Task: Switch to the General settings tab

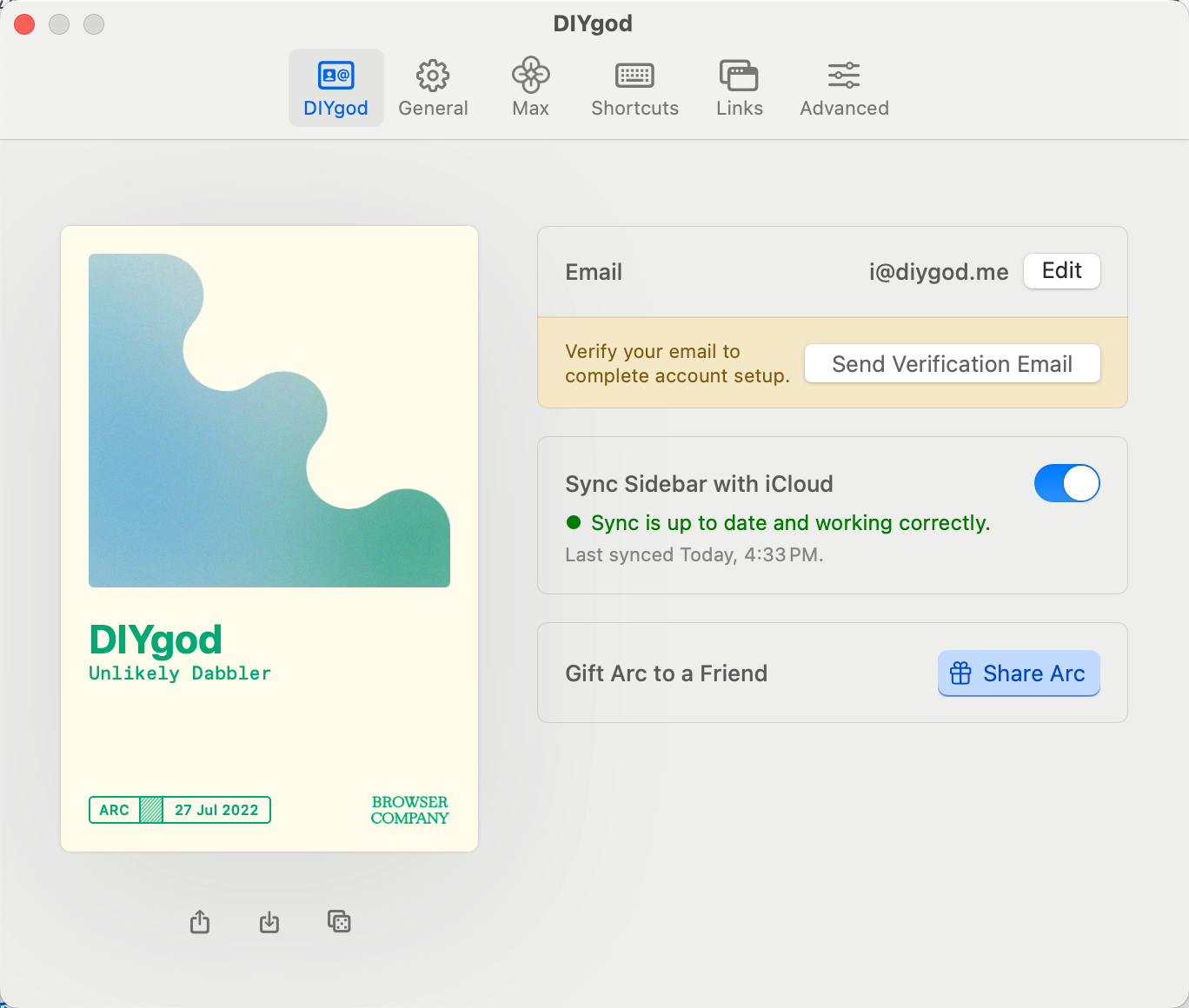Action: coord(433,88)
